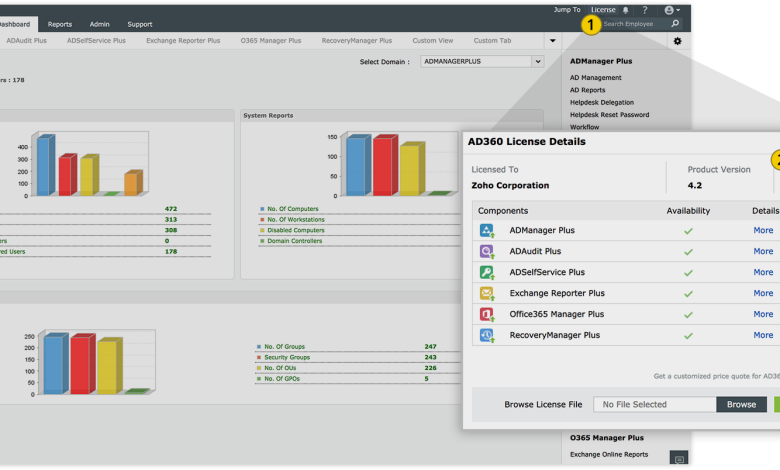Click the Search Employee field
Screen dimensions: 780x470
[x=634, y=24]
